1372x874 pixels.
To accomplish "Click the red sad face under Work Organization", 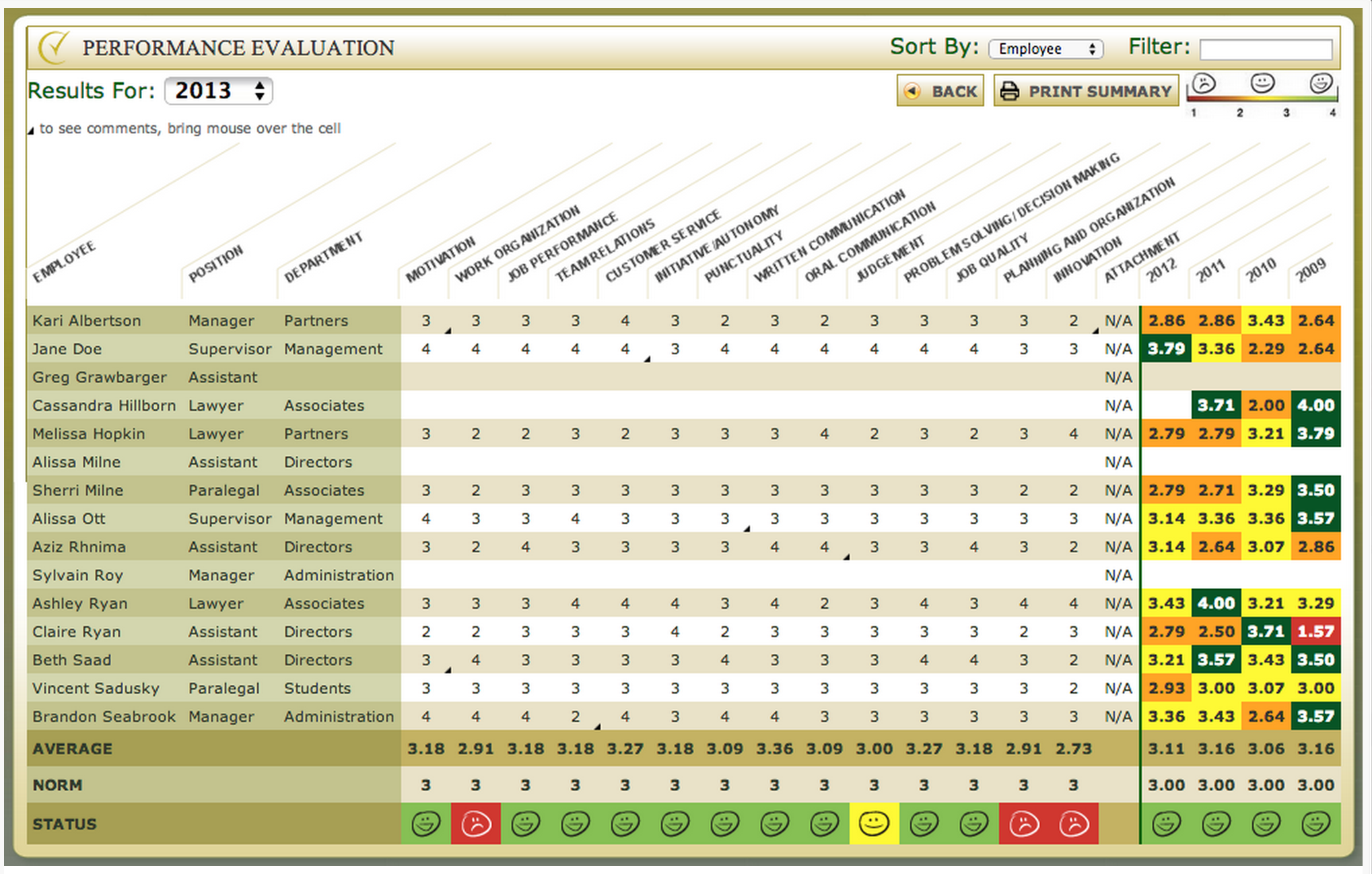I will pos(476,823).
